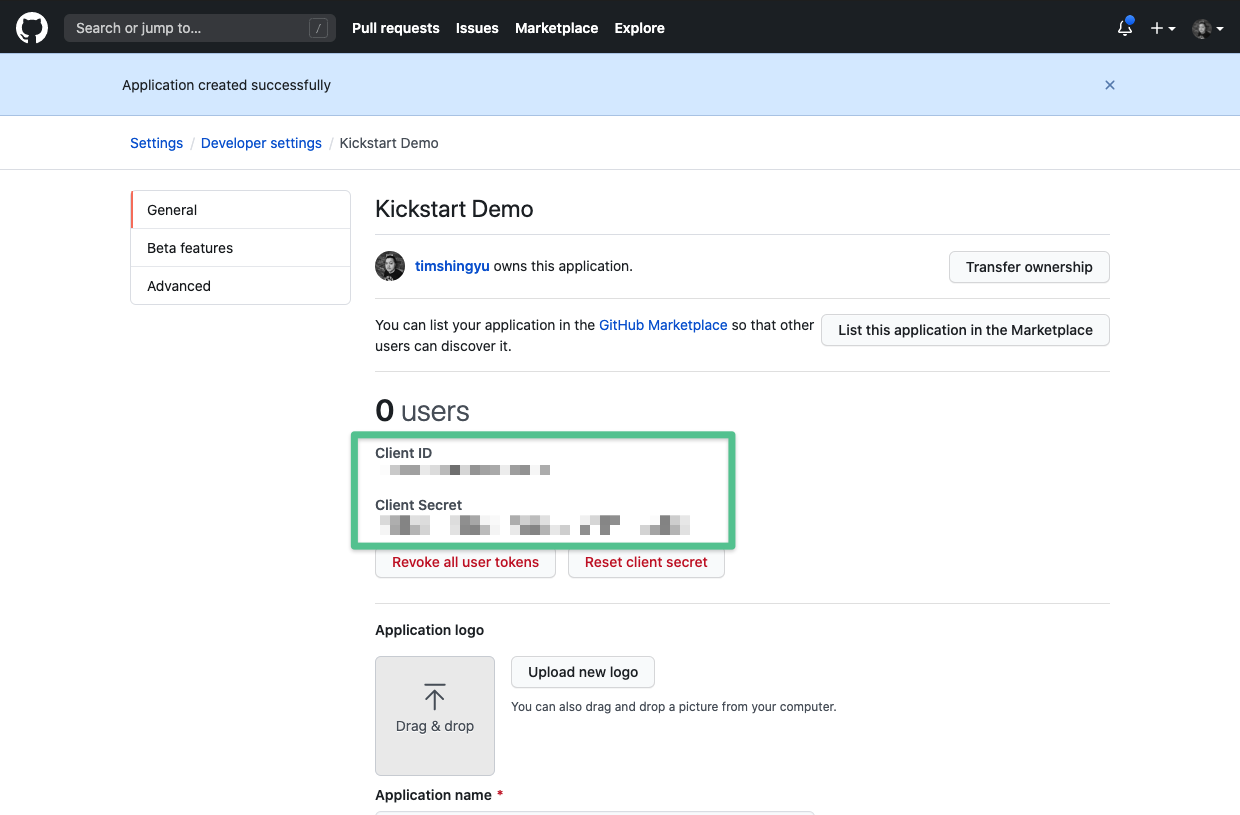Click the Kickstart Demo breadcrumb text
The height and width of the screenshot is (815, 1240).
tap(389, 143)
